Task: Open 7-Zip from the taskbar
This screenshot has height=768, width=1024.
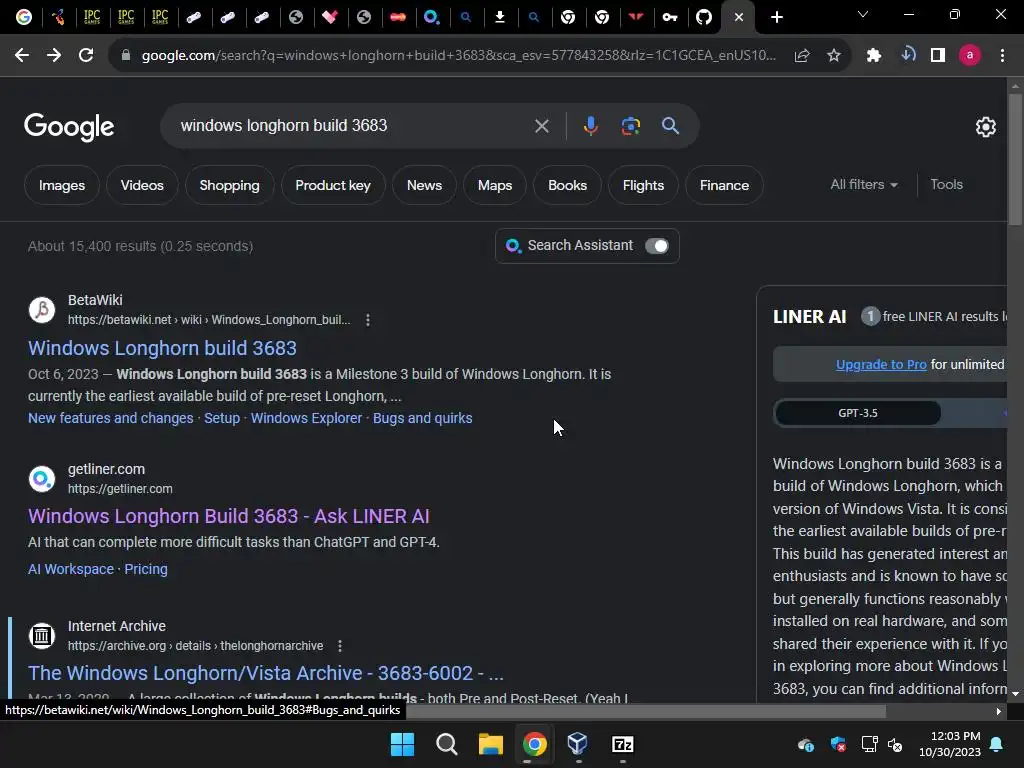Action: [x=622, y=744]
